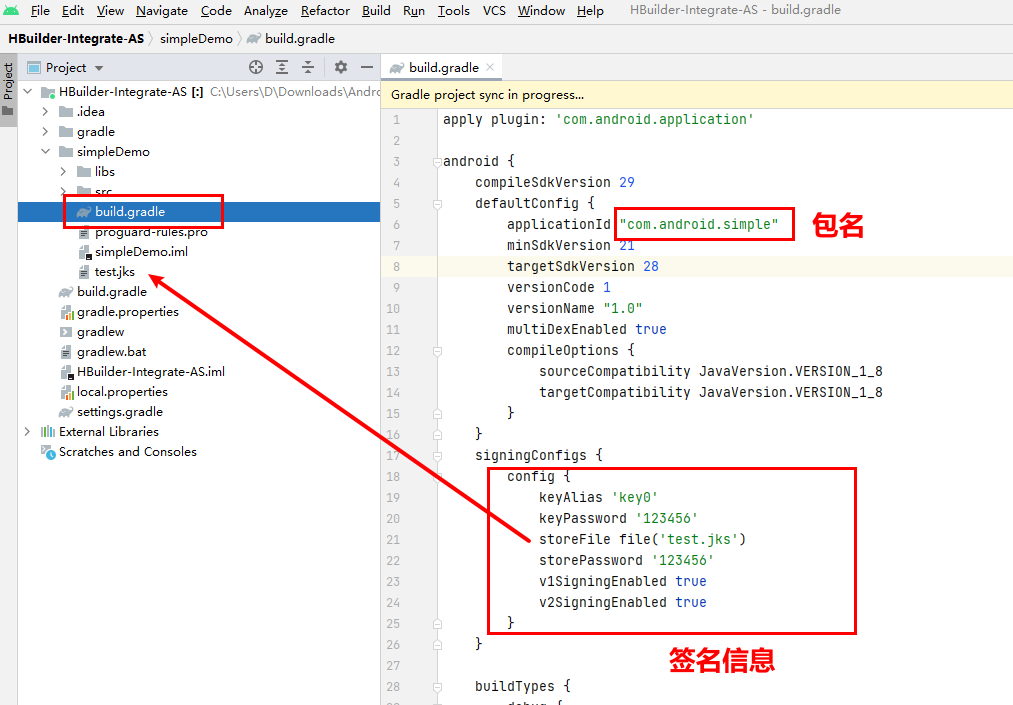This screenshot has width=1013, height=705.
Task: Close the build.gradle editor tab
Action: pos(490,68)
